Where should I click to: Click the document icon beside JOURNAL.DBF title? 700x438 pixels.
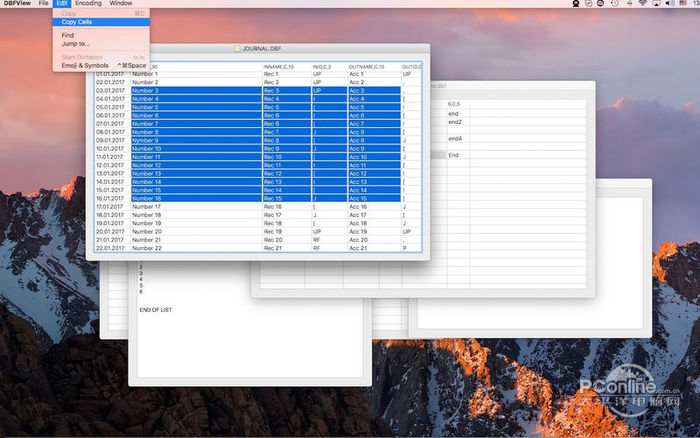237,49
